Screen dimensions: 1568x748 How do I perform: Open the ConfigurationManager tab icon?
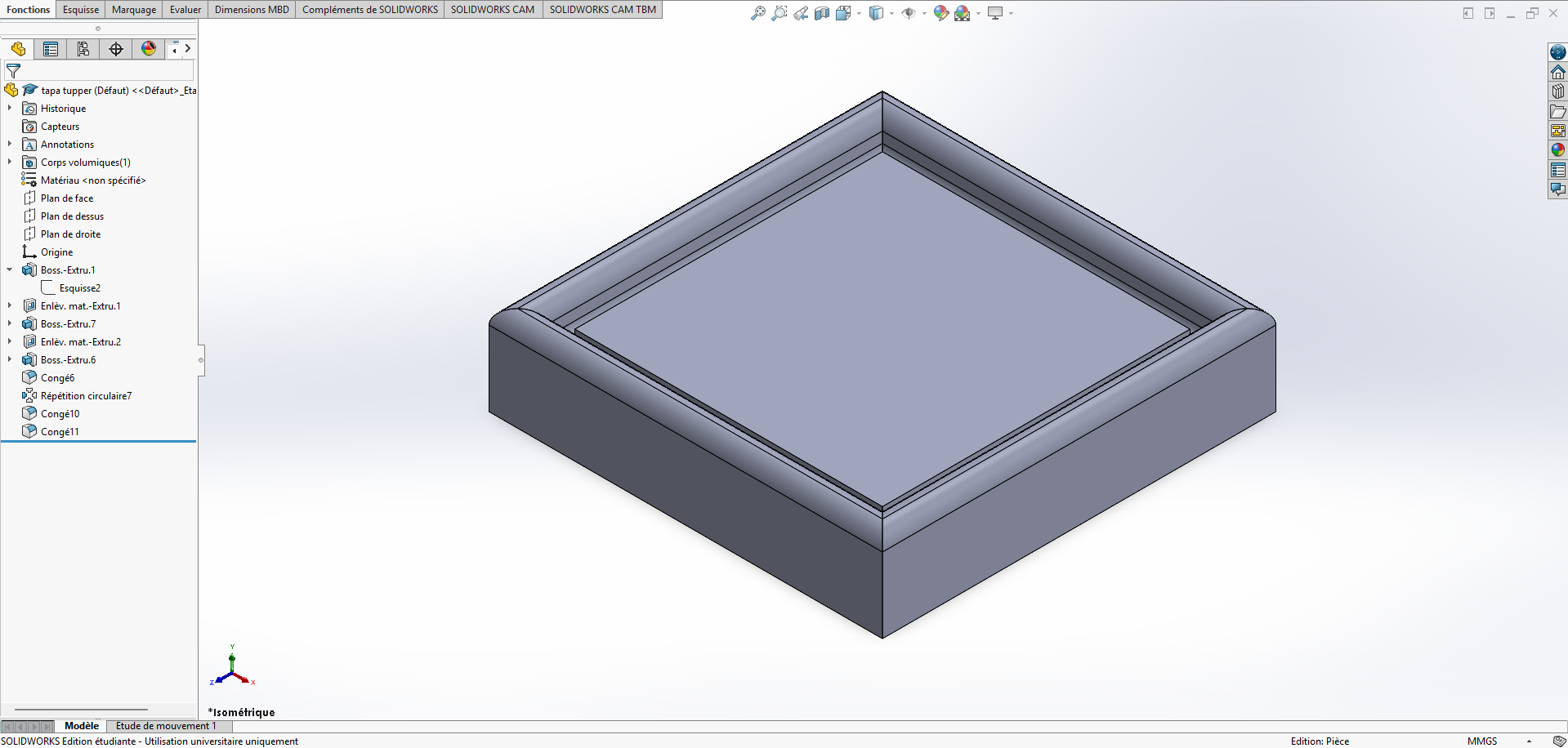pos(83,49)
